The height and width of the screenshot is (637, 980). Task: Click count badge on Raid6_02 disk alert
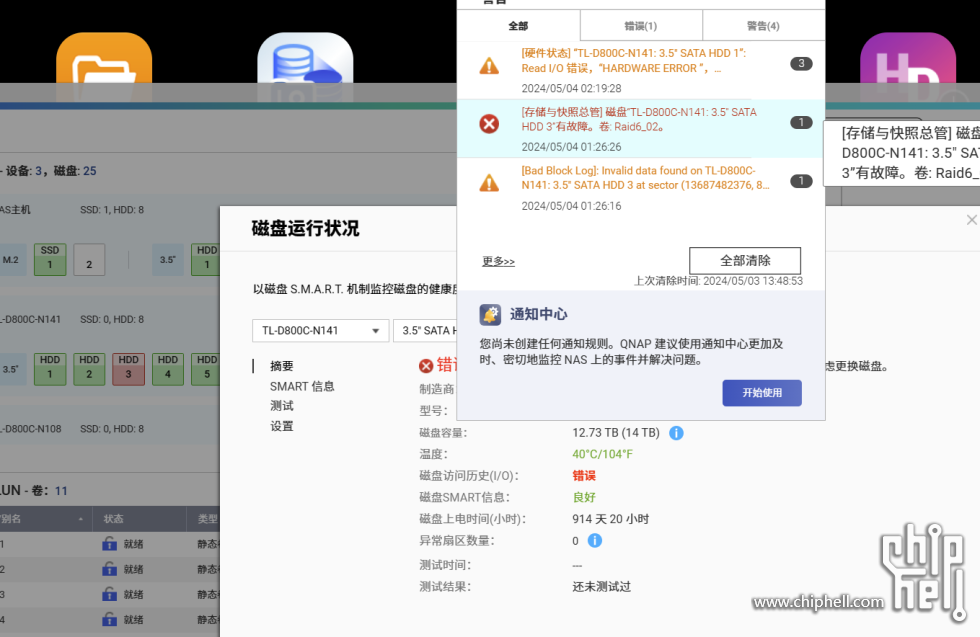(801, 123)
